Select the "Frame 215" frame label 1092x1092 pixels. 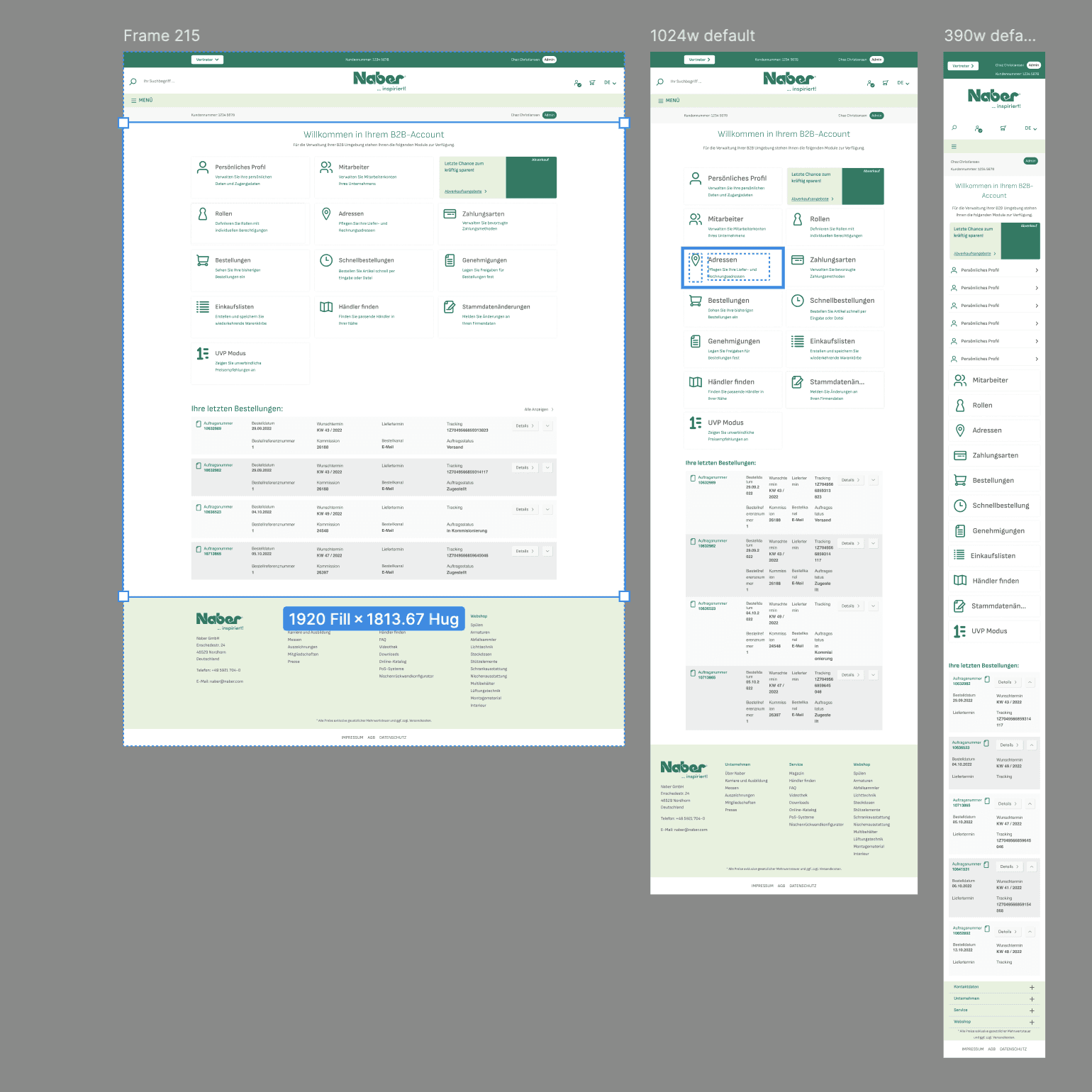coord(162,35)
